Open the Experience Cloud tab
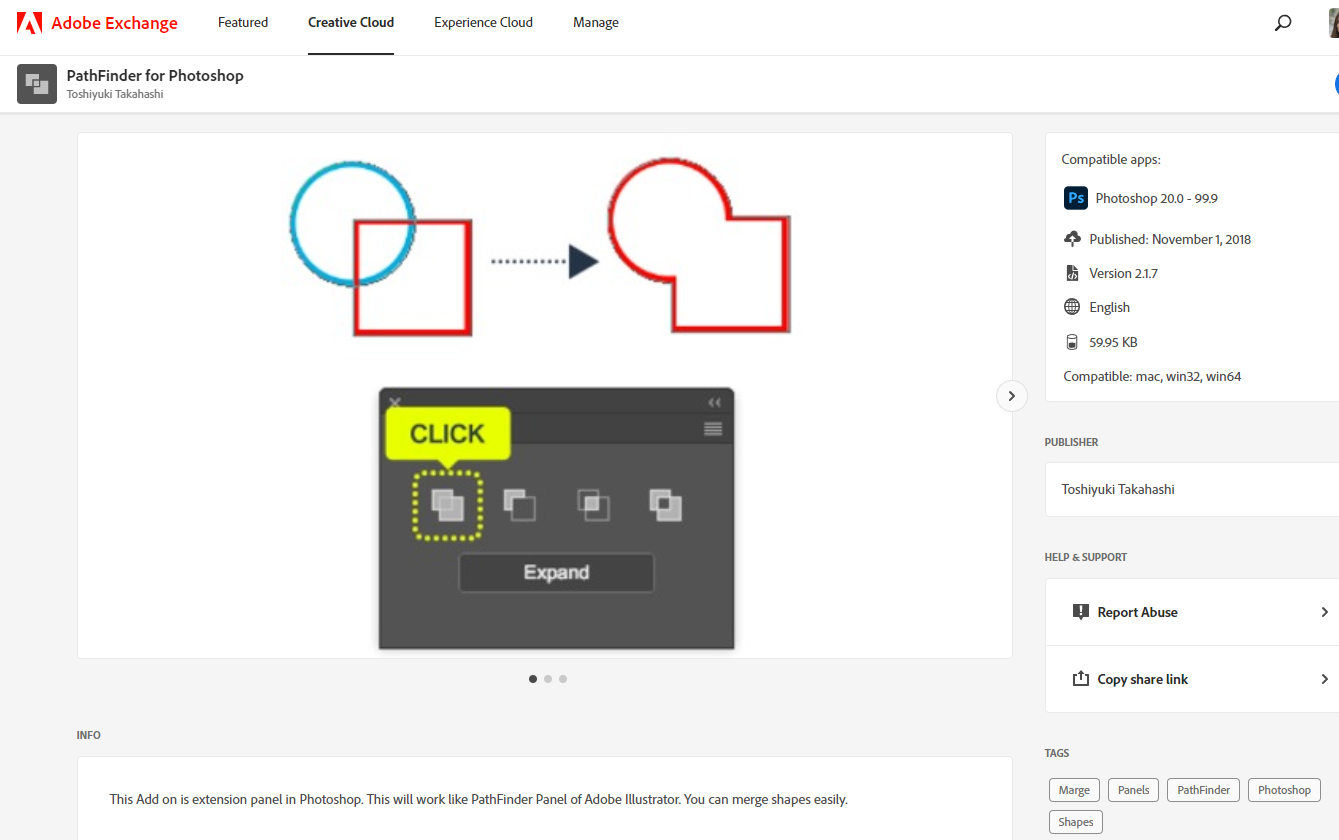The image size is (1339, 840). tap(483, 23)
